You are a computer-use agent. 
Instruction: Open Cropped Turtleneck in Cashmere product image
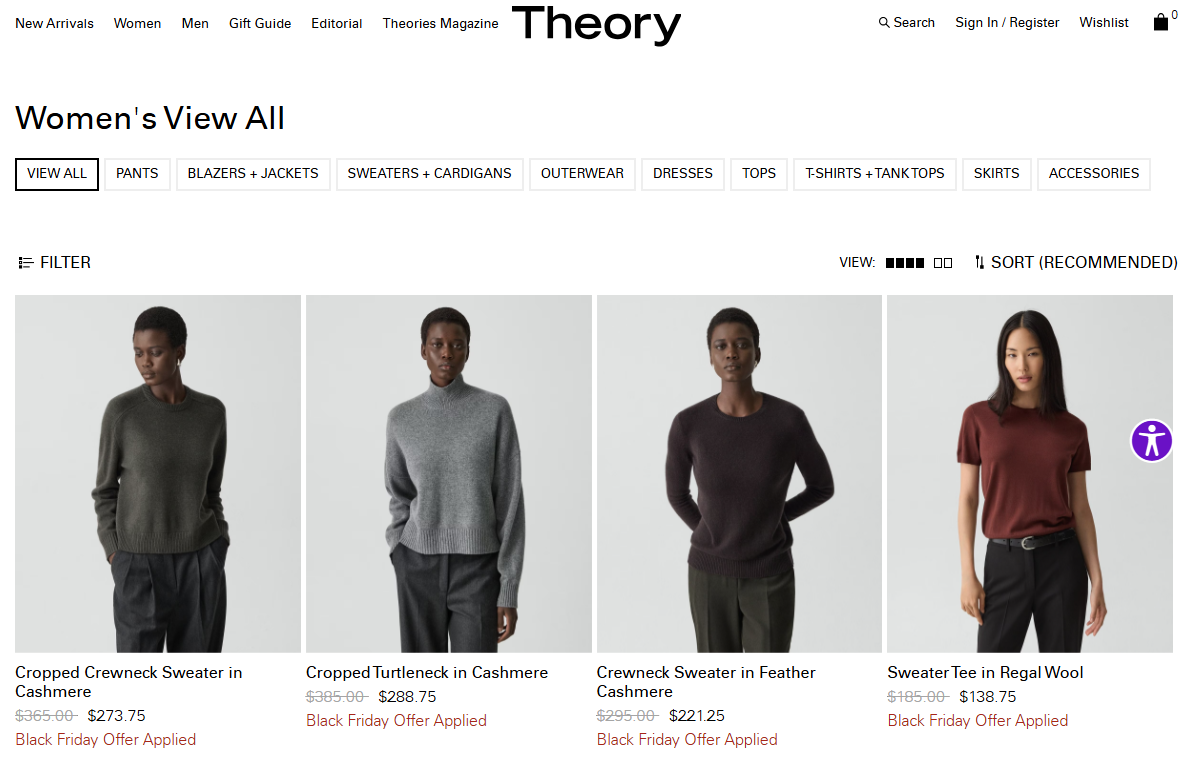(449, 474)
